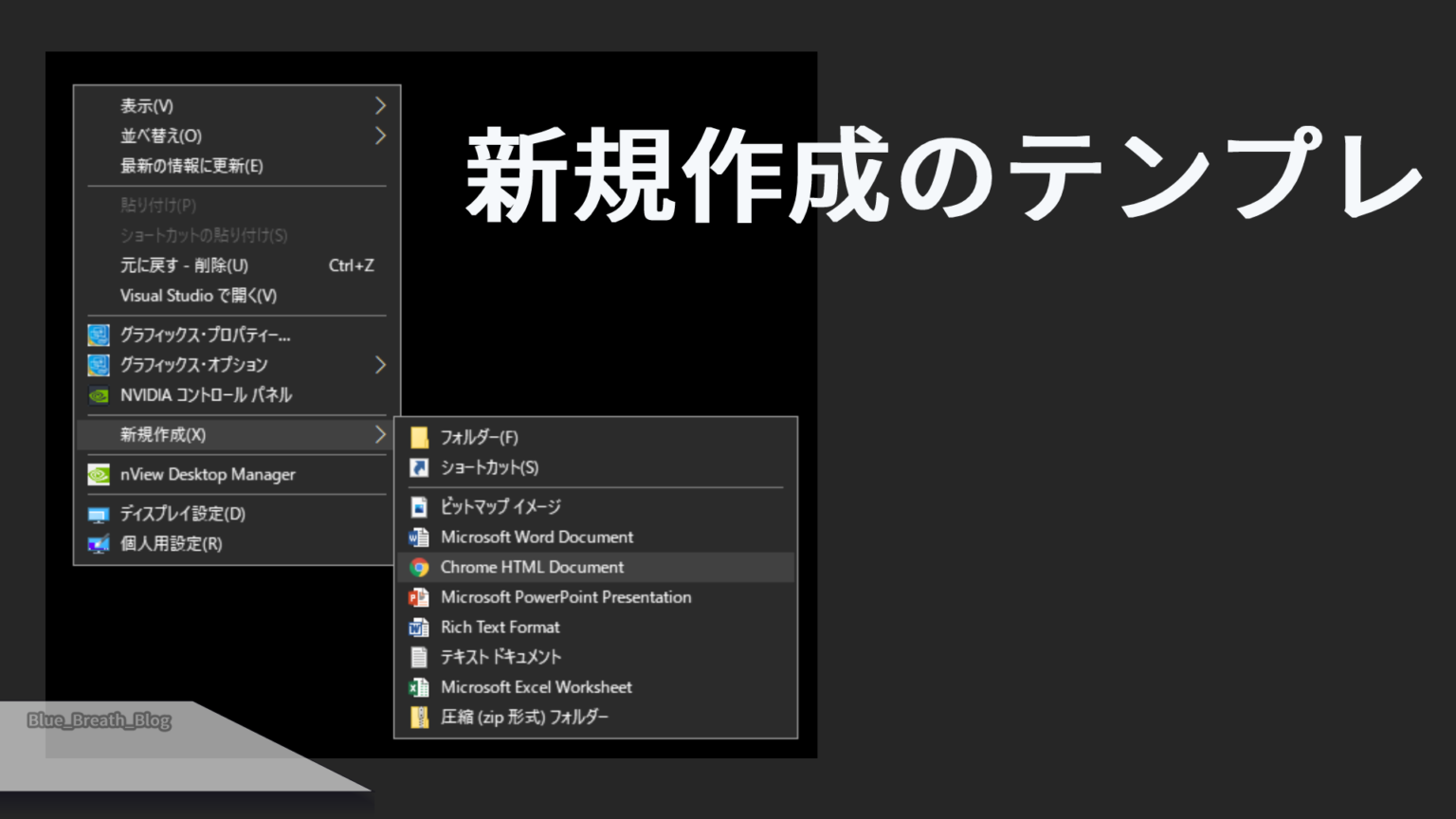
Task: Select グラフィックス・オプション menu entry
Action: click(237, 365)
